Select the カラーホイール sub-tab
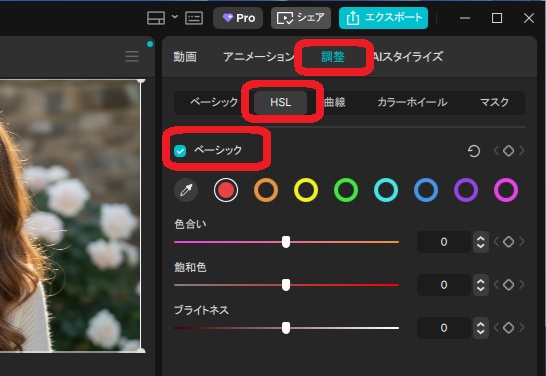 (x=412, y=102)
